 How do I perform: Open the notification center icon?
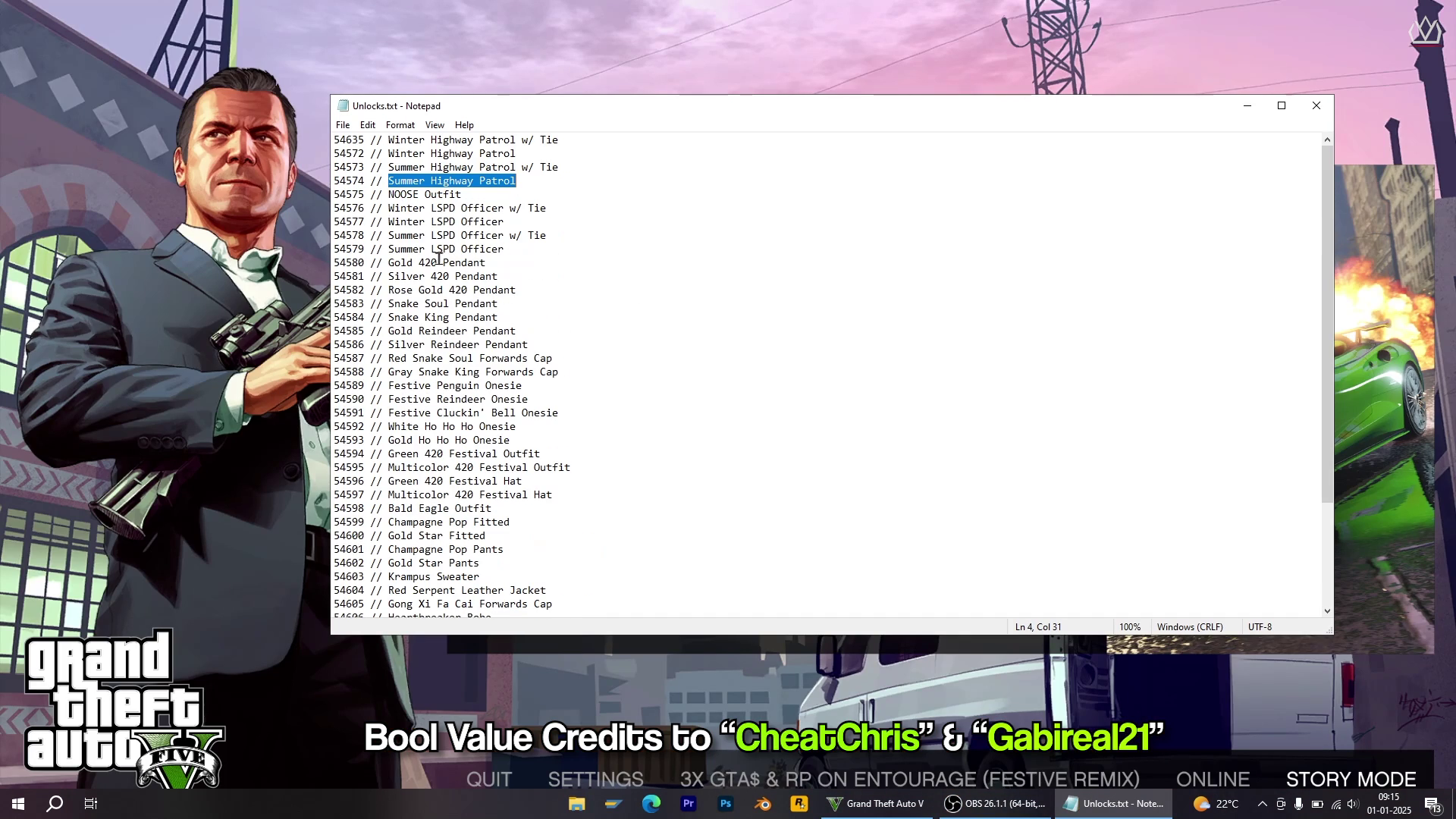tap(1432, 805)
